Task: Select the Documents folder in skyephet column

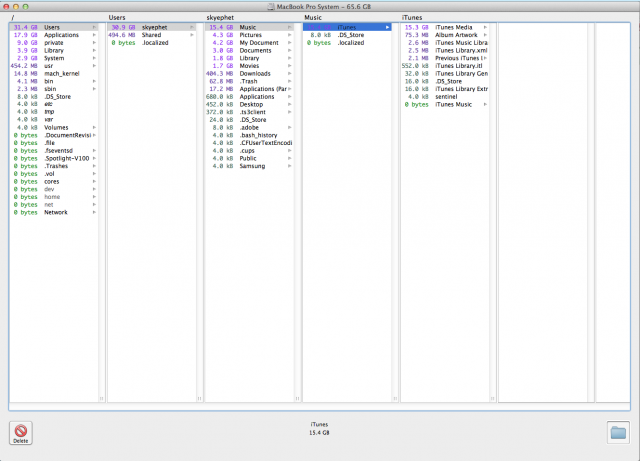Action: pyautogui.click(x=249, y=51)
